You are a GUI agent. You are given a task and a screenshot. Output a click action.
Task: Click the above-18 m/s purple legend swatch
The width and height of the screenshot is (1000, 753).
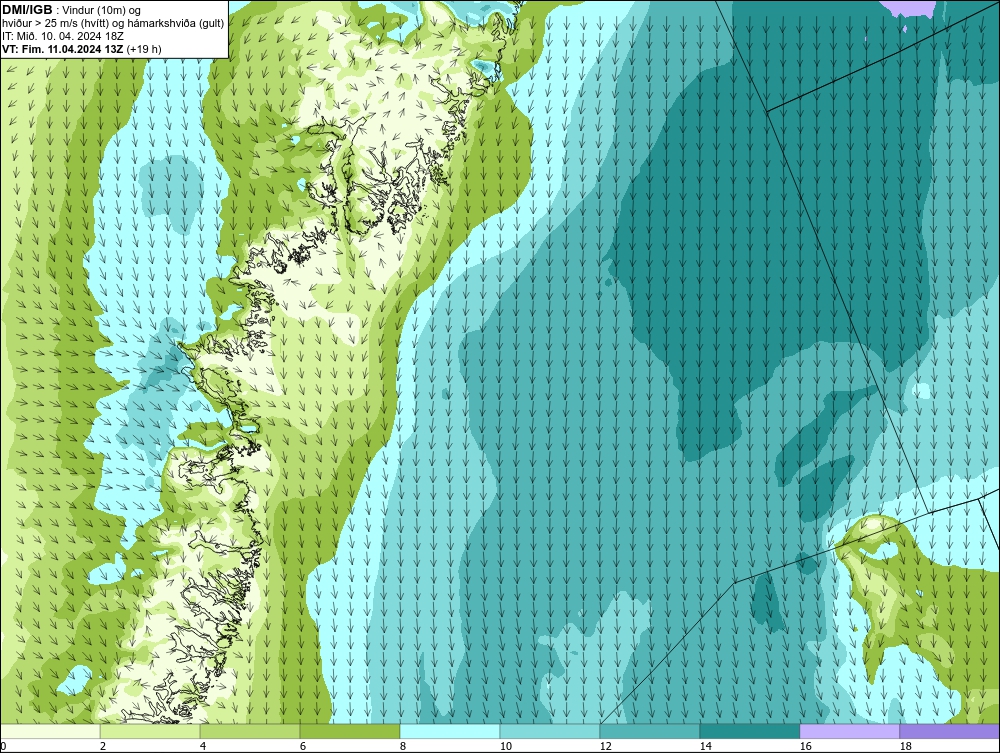click(950, 731)
